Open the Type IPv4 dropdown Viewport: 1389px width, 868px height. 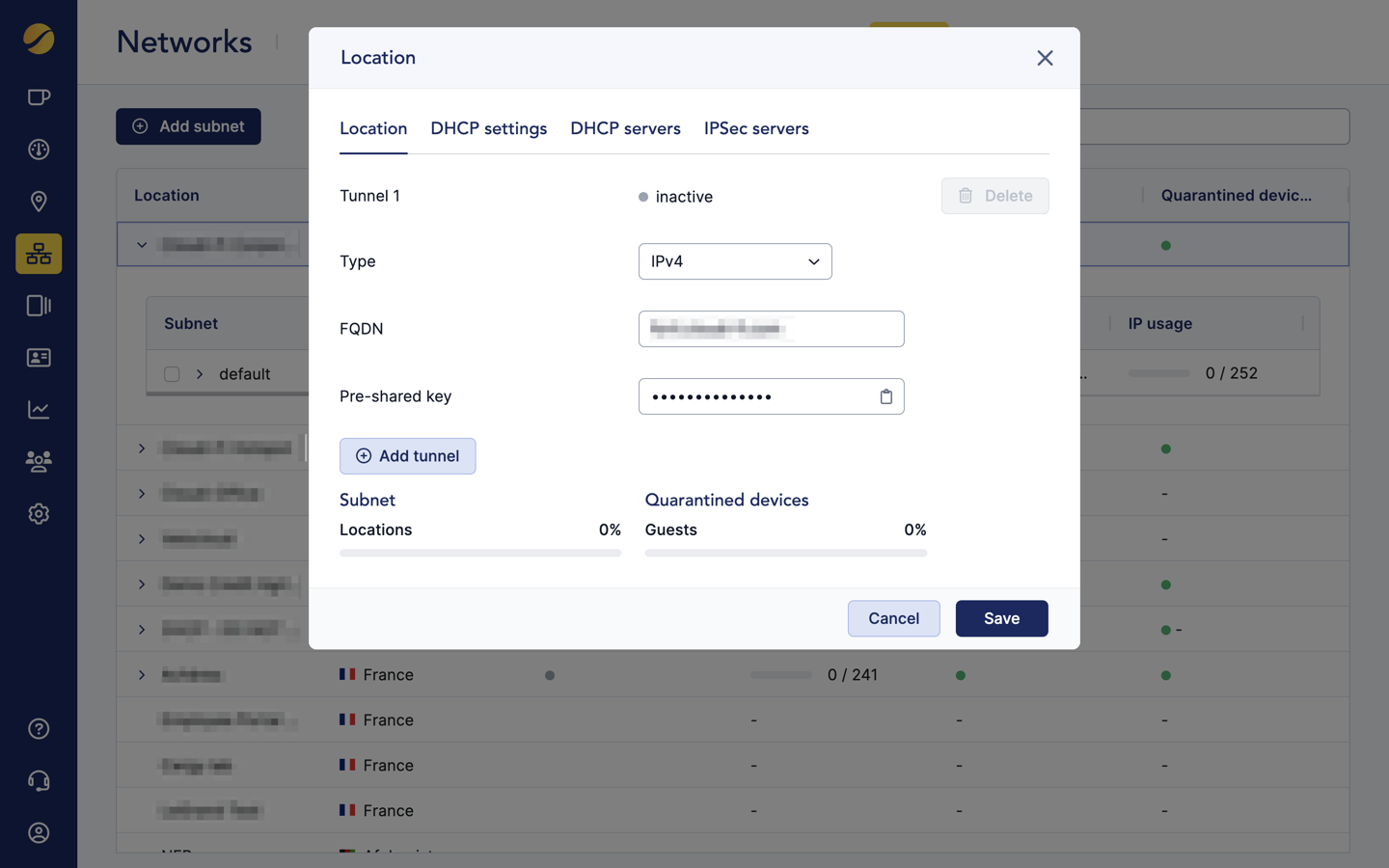(x=735, y=261)
